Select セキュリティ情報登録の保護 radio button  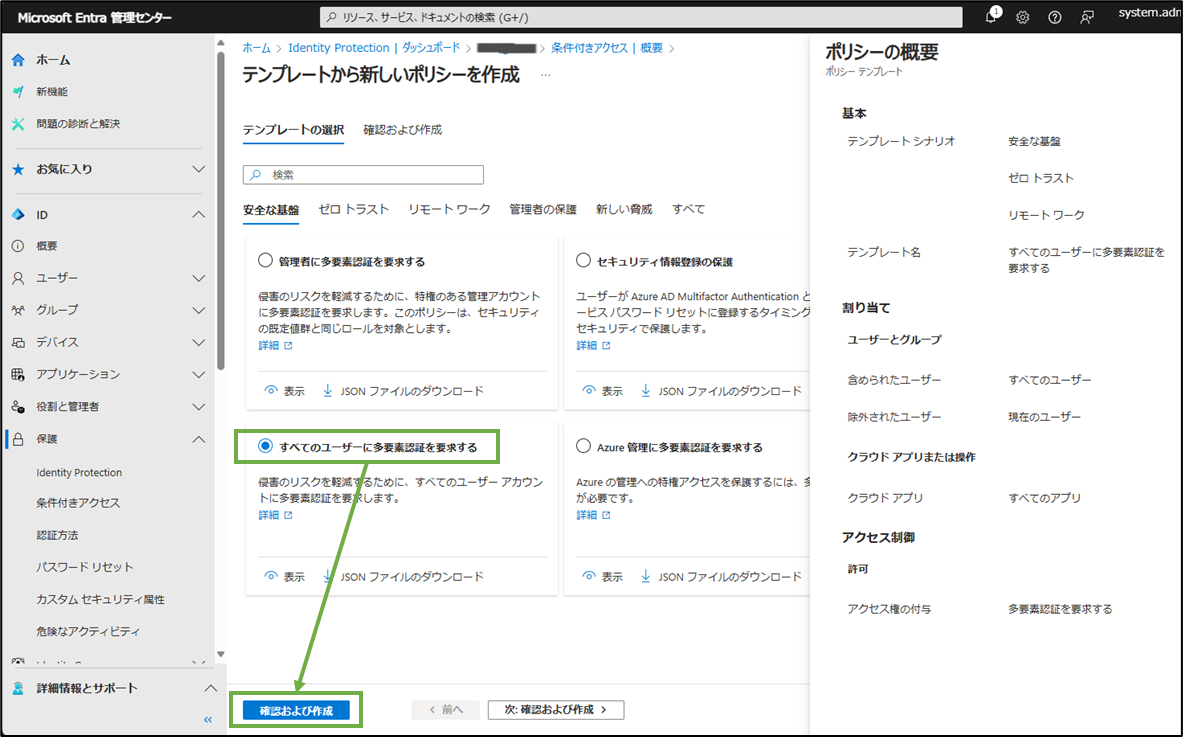(583, 260)
